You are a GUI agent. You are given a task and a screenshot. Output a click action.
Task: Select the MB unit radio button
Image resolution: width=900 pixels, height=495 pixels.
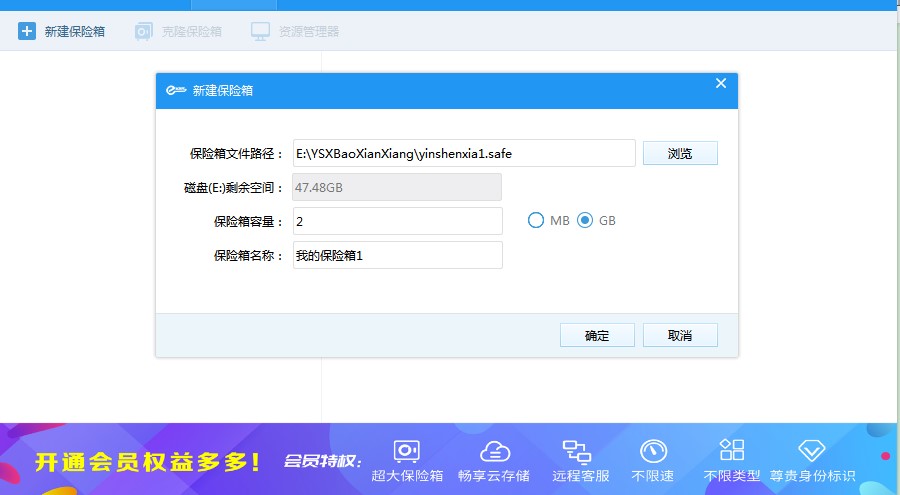click(536, 221)
